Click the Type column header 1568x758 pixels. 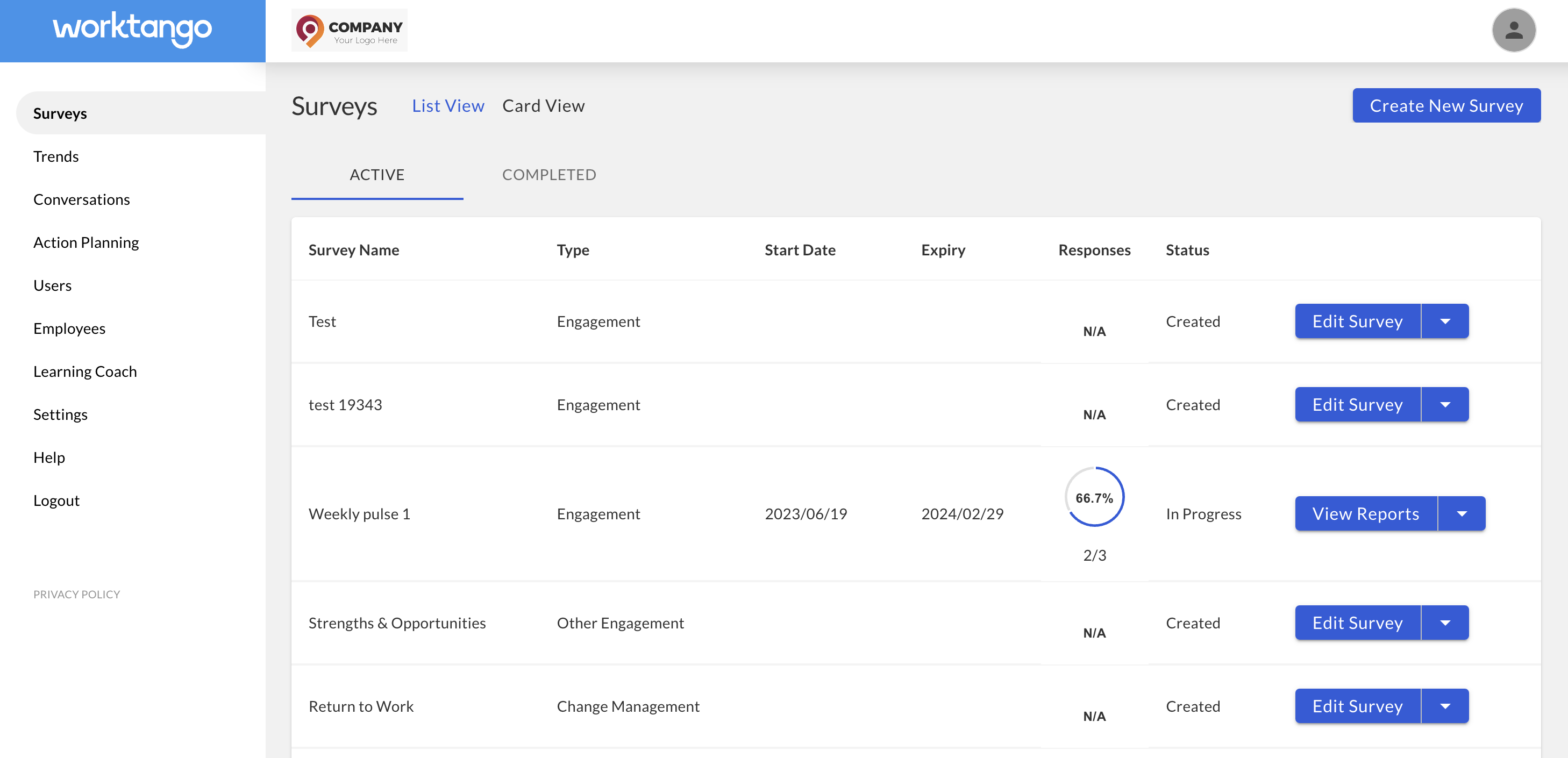[573, 250]
